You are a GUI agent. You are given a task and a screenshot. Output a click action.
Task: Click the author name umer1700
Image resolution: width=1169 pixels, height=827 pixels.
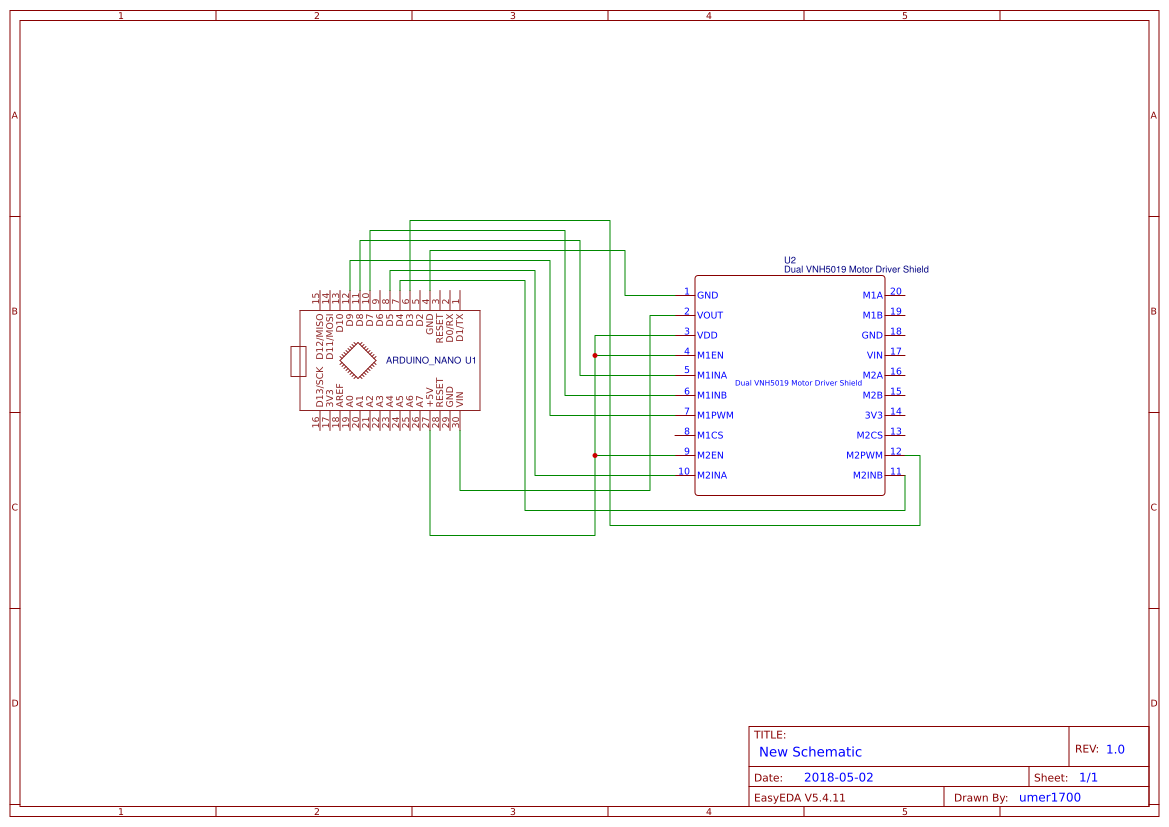coord(1050,797)
